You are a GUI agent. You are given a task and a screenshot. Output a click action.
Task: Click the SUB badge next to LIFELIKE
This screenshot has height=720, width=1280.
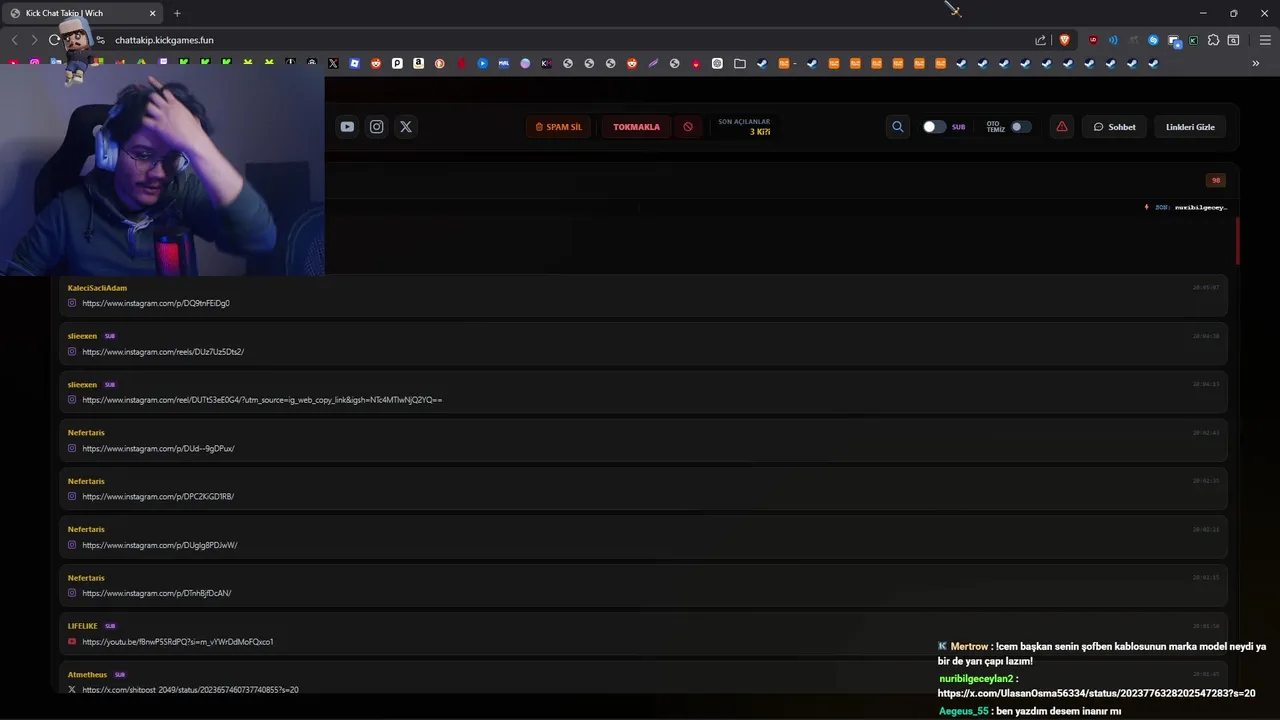click(x=110, y=626)
